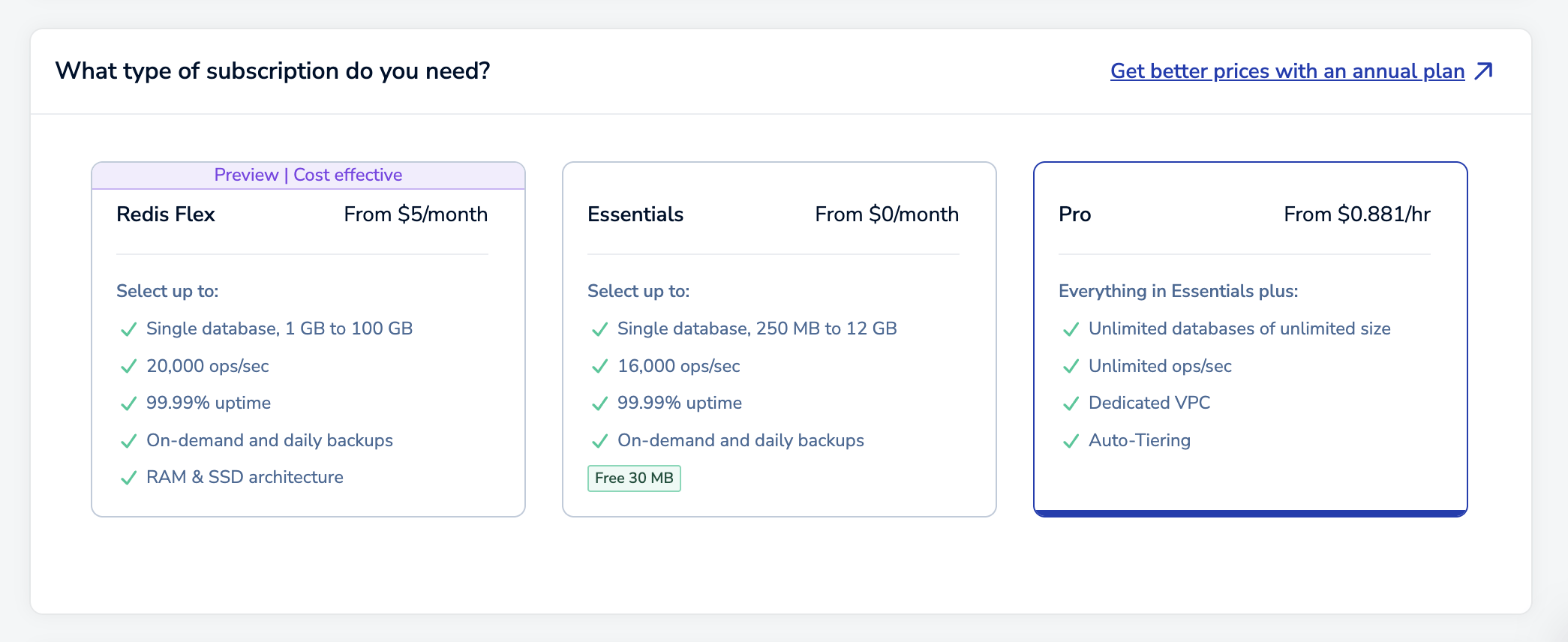
Task: Click checkmark next to 'RAM & SSD architecture'
Action: coord(129,478)
